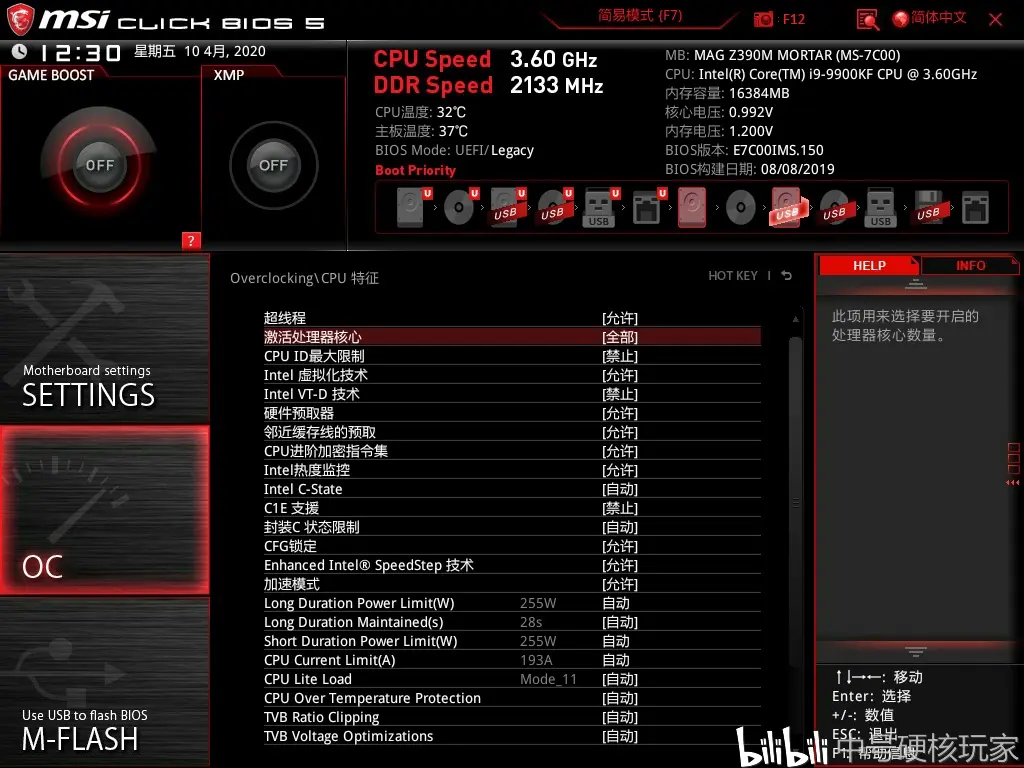Switch to the INFO tab
Viewport: 1024px width, 768px height.
click(x=970, y=265)
